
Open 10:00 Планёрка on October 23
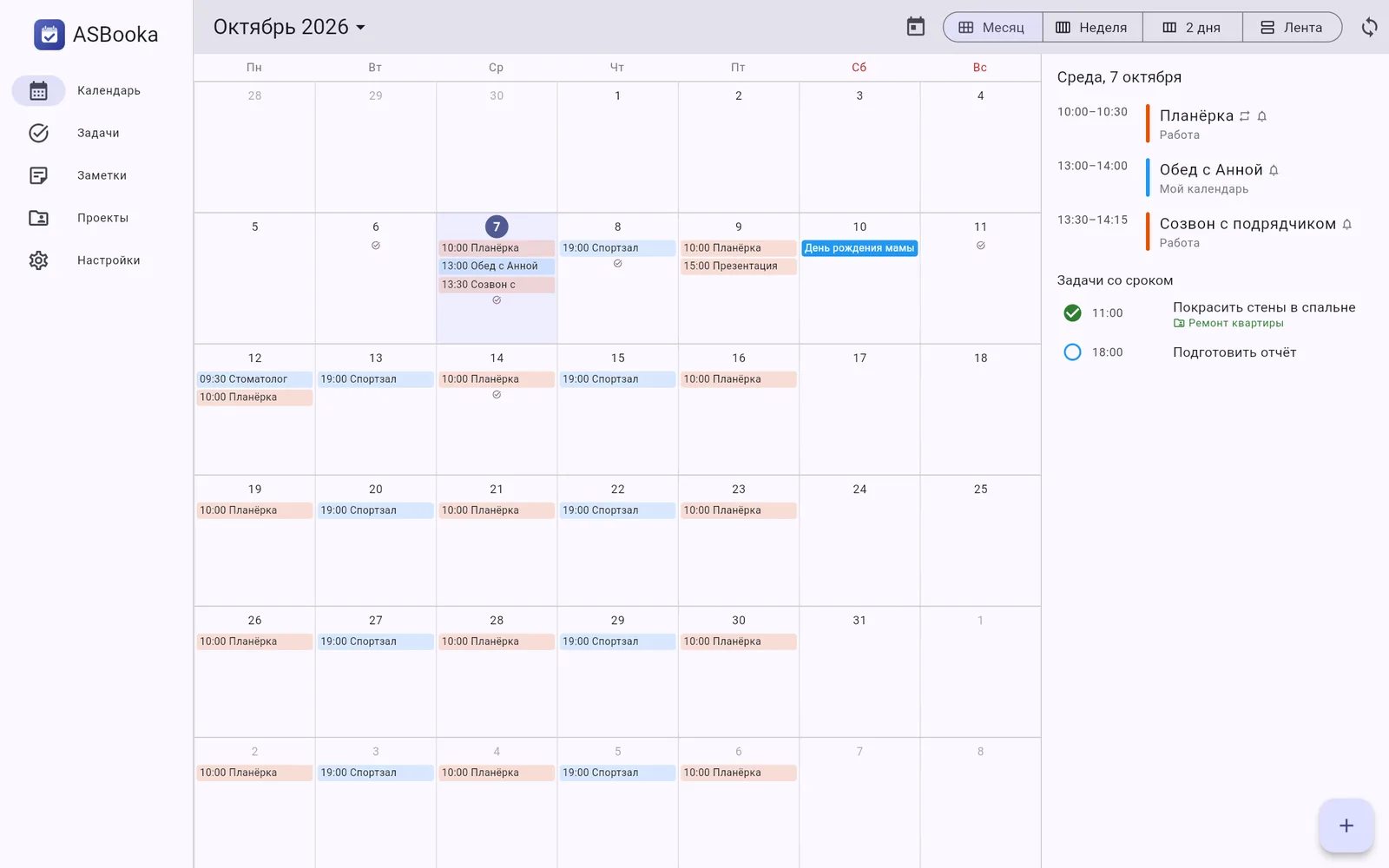[x=738, y=510]
